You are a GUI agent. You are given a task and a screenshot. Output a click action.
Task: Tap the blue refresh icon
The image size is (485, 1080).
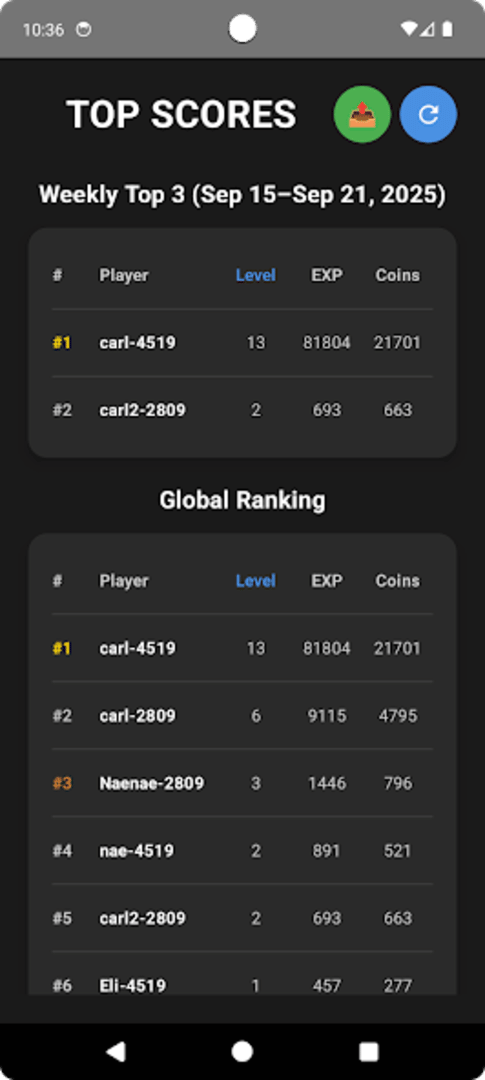(429, 114)
